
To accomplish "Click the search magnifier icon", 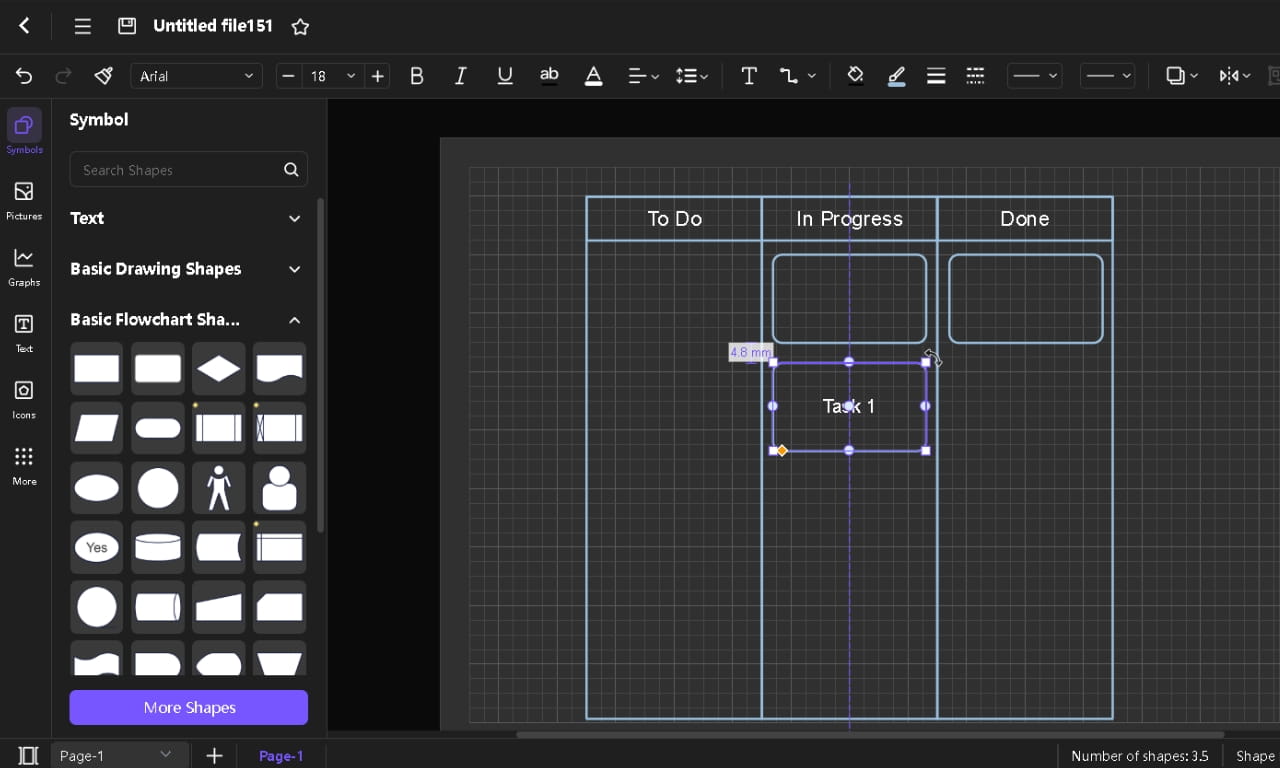I will [x=291, y=170].
